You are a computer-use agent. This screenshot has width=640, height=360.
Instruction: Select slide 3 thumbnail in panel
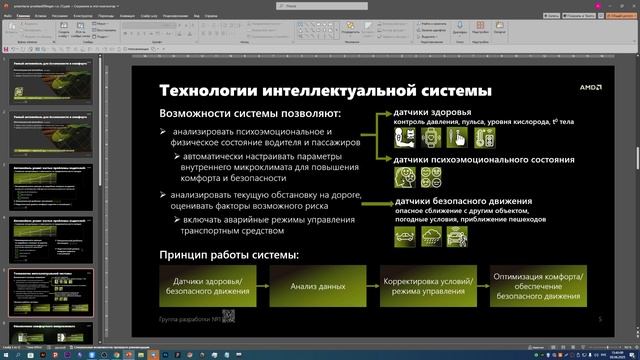point(51,187)
